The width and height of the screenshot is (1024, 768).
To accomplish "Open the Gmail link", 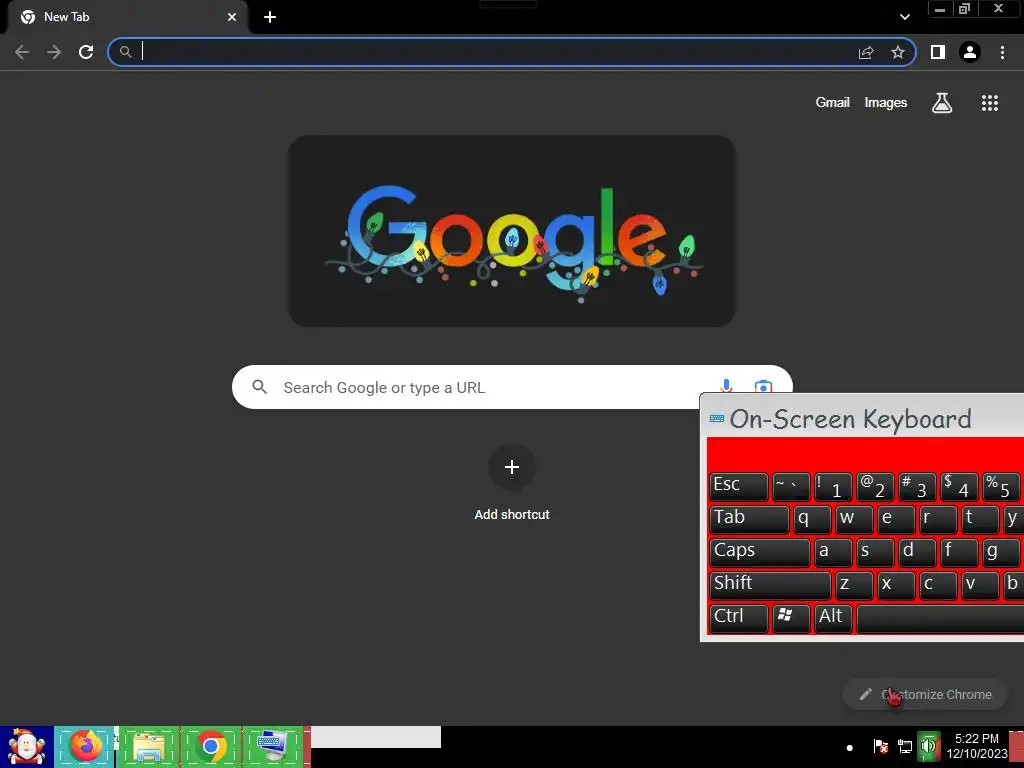I will point(832,103).
